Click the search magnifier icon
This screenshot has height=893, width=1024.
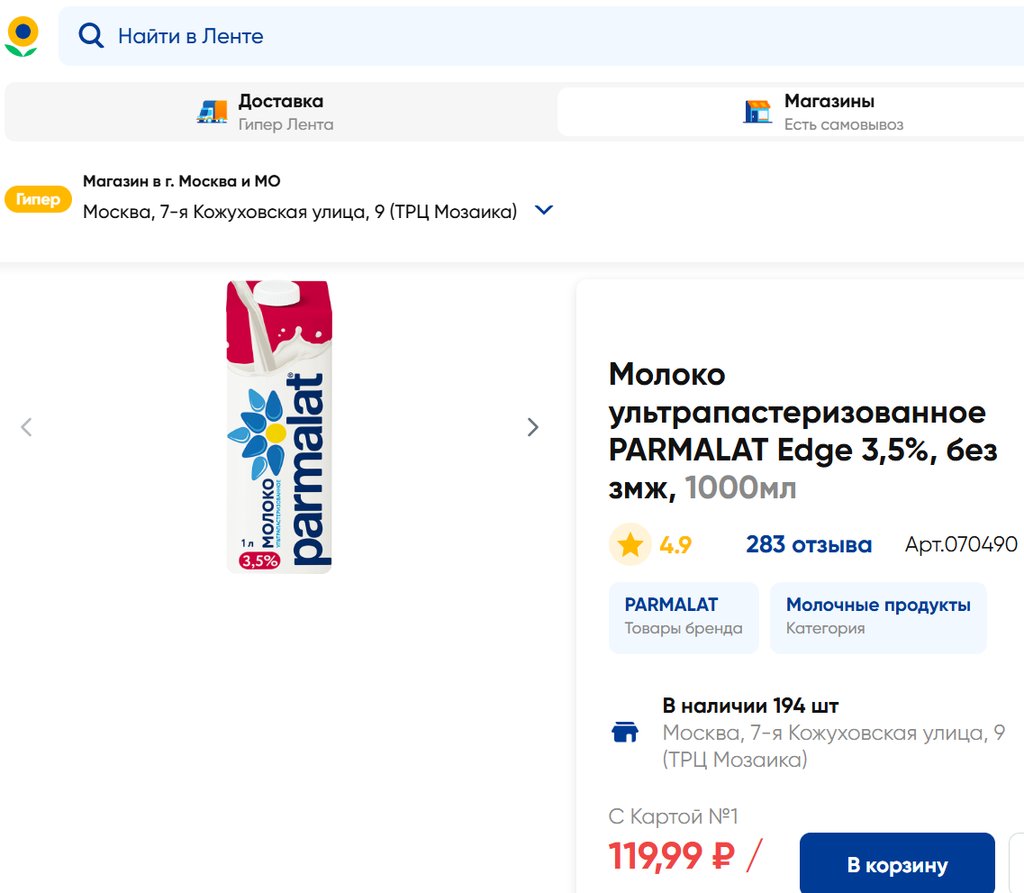pos(91,36)
